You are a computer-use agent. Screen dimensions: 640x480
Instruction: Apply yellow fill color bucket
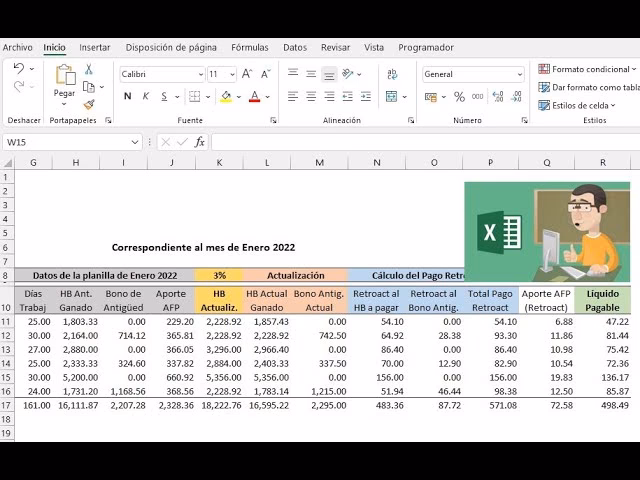pyautogui.click(x=226, y=96)
